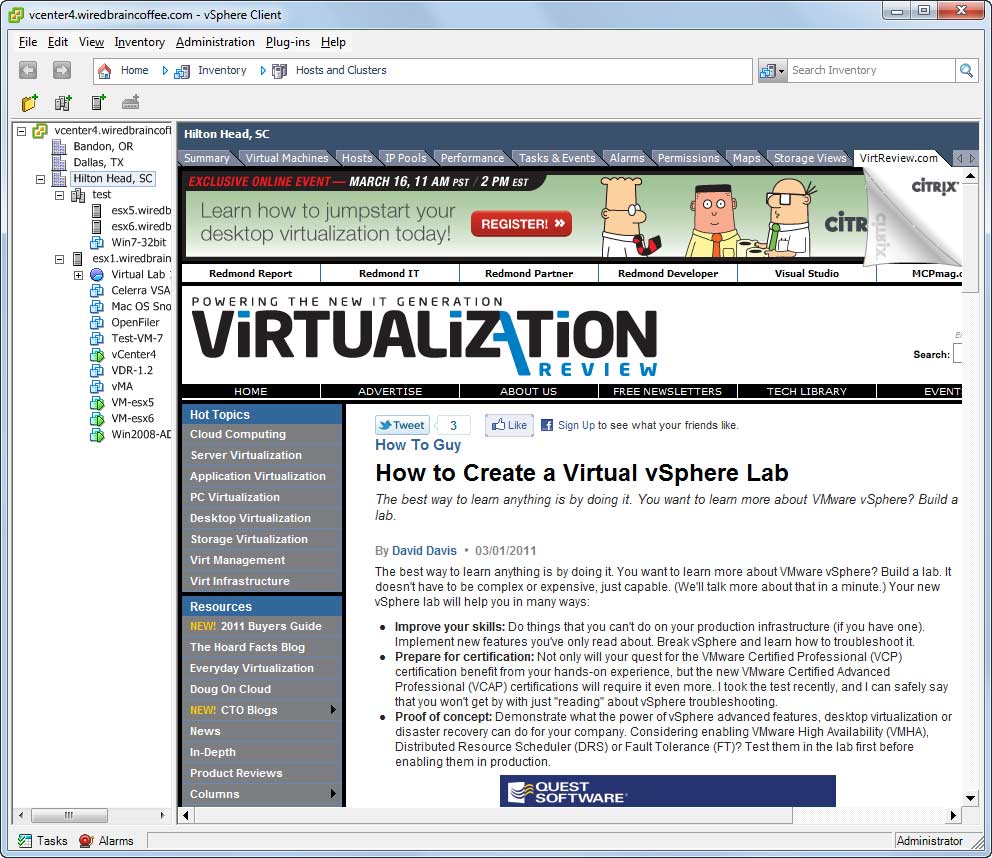Click the Bandon, OR datacenter icon
The width and height of the screenshot is (992, 858).
pyautogui.click(x=59, y=147)
